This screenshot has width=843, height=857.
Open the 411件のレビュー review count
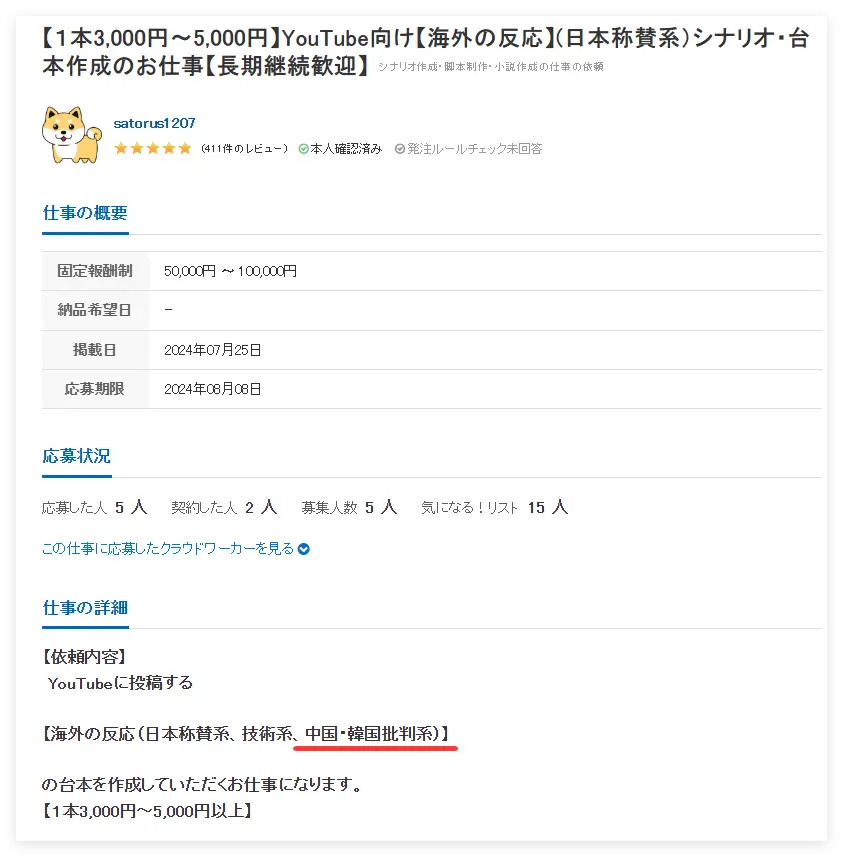click(244, 149)
